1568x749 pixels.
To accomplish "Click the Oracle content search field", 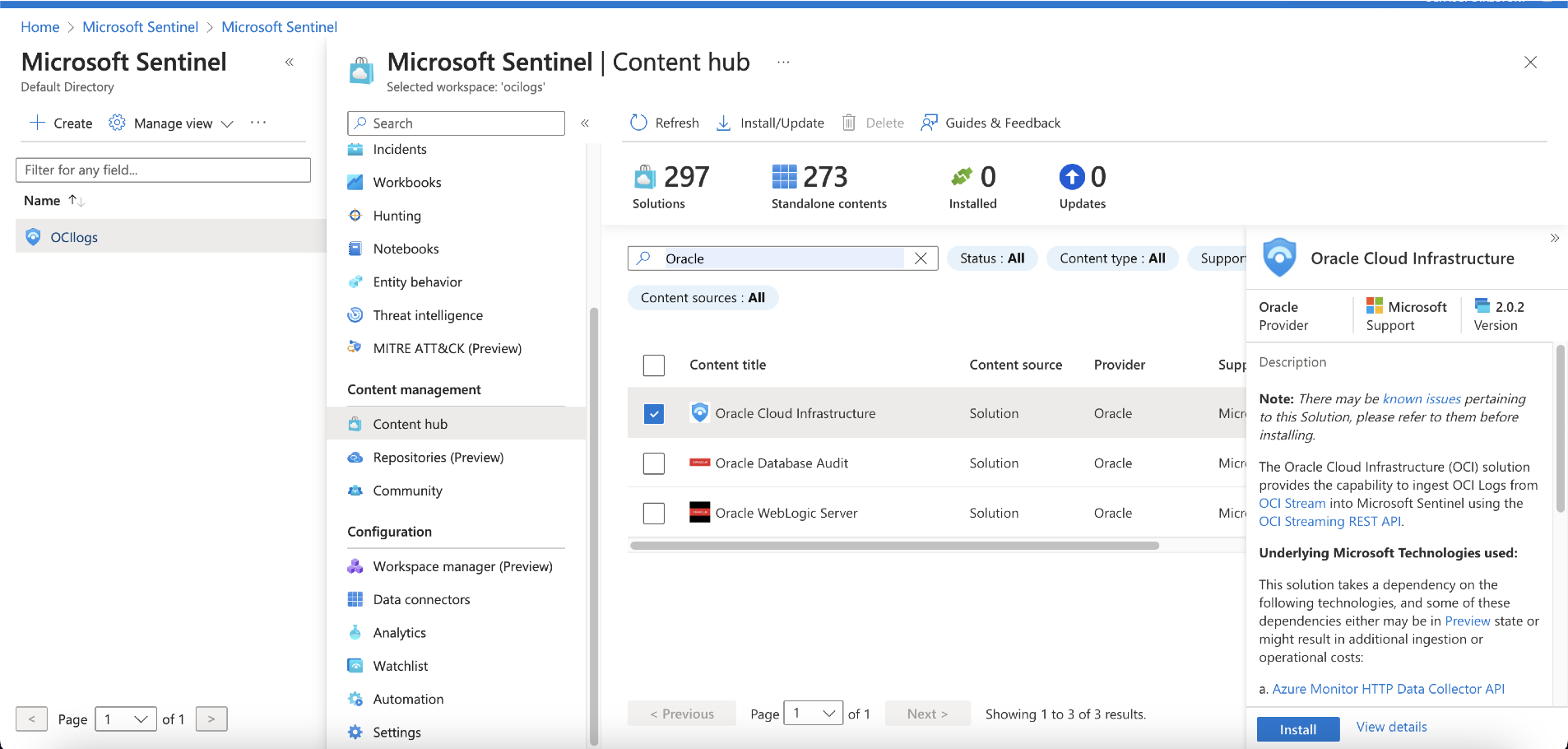I will click(x=782, y=258).
